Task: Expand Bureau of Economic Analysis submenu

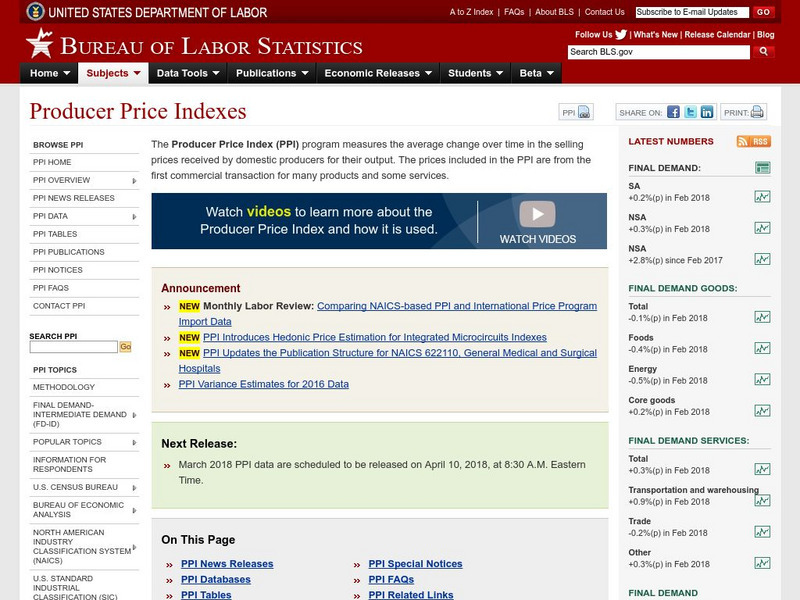Action: 134,510
